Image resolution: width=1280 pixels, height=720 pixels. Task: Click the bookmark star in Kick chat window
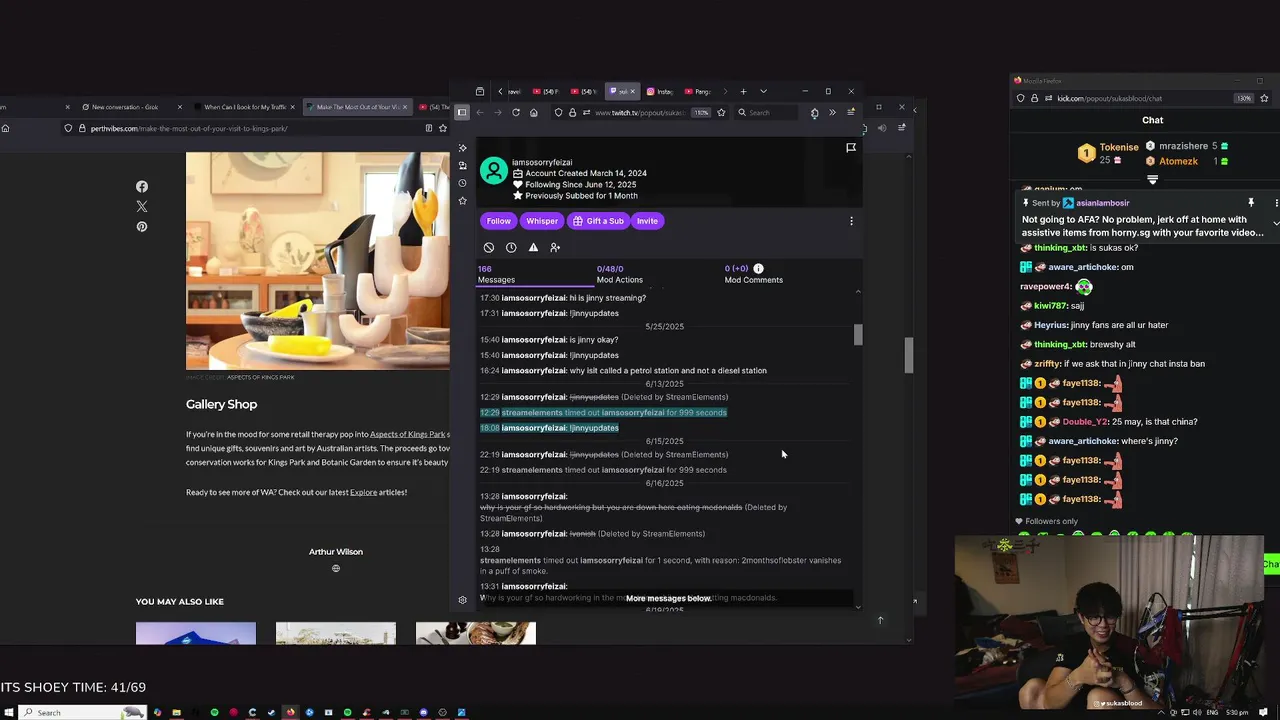click(x=1264, y=98)
